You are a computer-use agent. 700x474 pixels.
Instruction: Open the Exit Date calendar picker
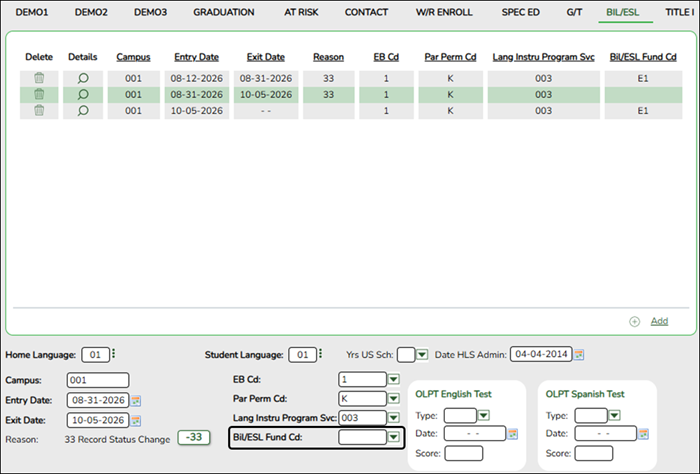tap(136, 420)
